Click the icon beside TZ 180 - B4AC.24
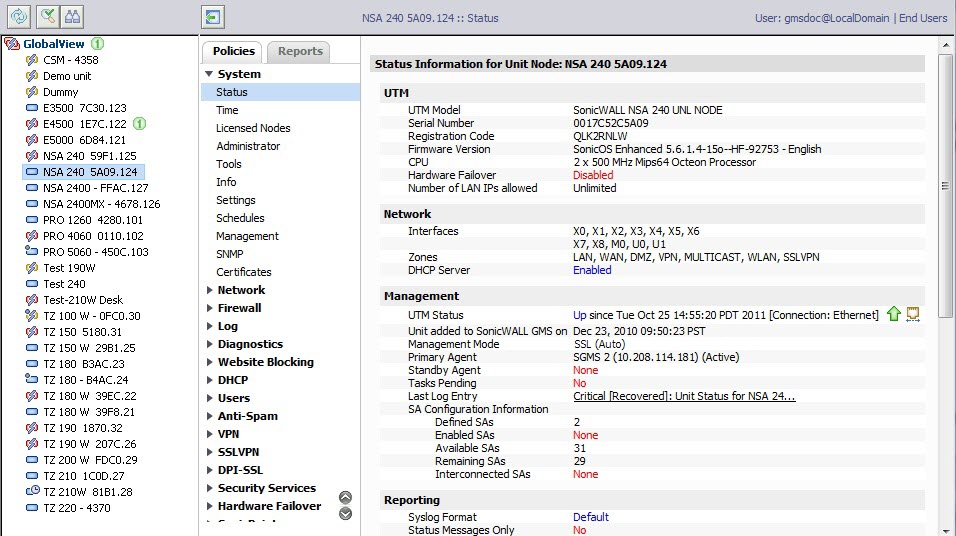956x536 pixels. point(32,379)
